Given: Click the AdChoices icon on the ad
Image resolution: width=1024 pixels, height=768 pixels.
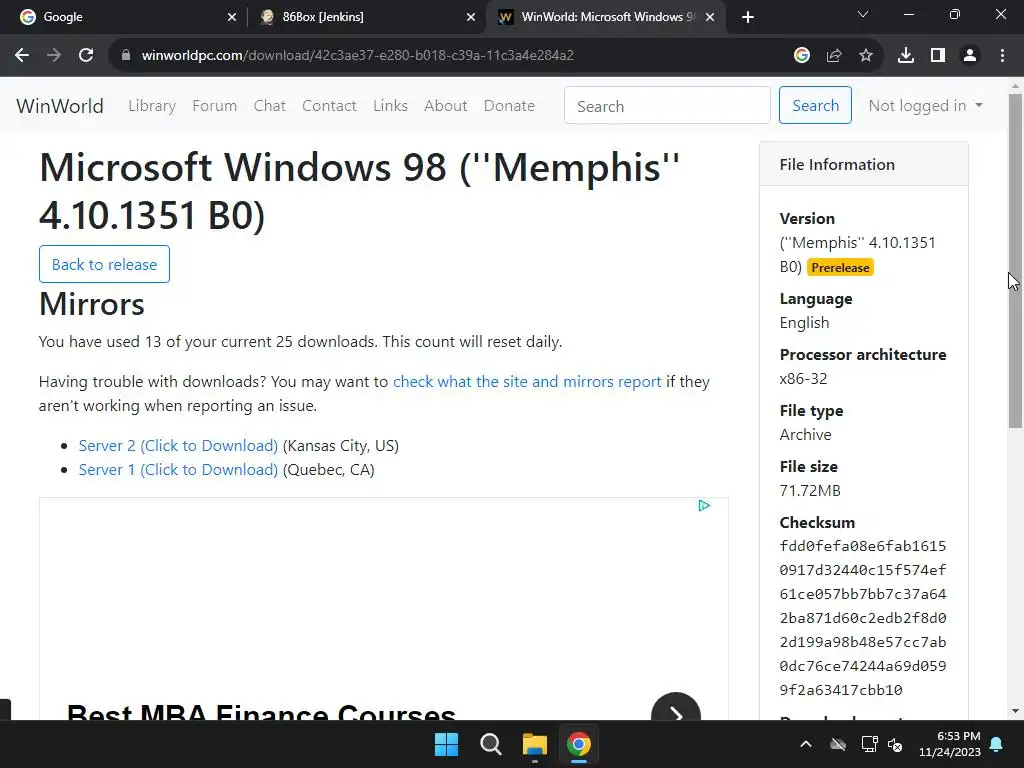Looking at the screenshot, I should tap(704, 505).
